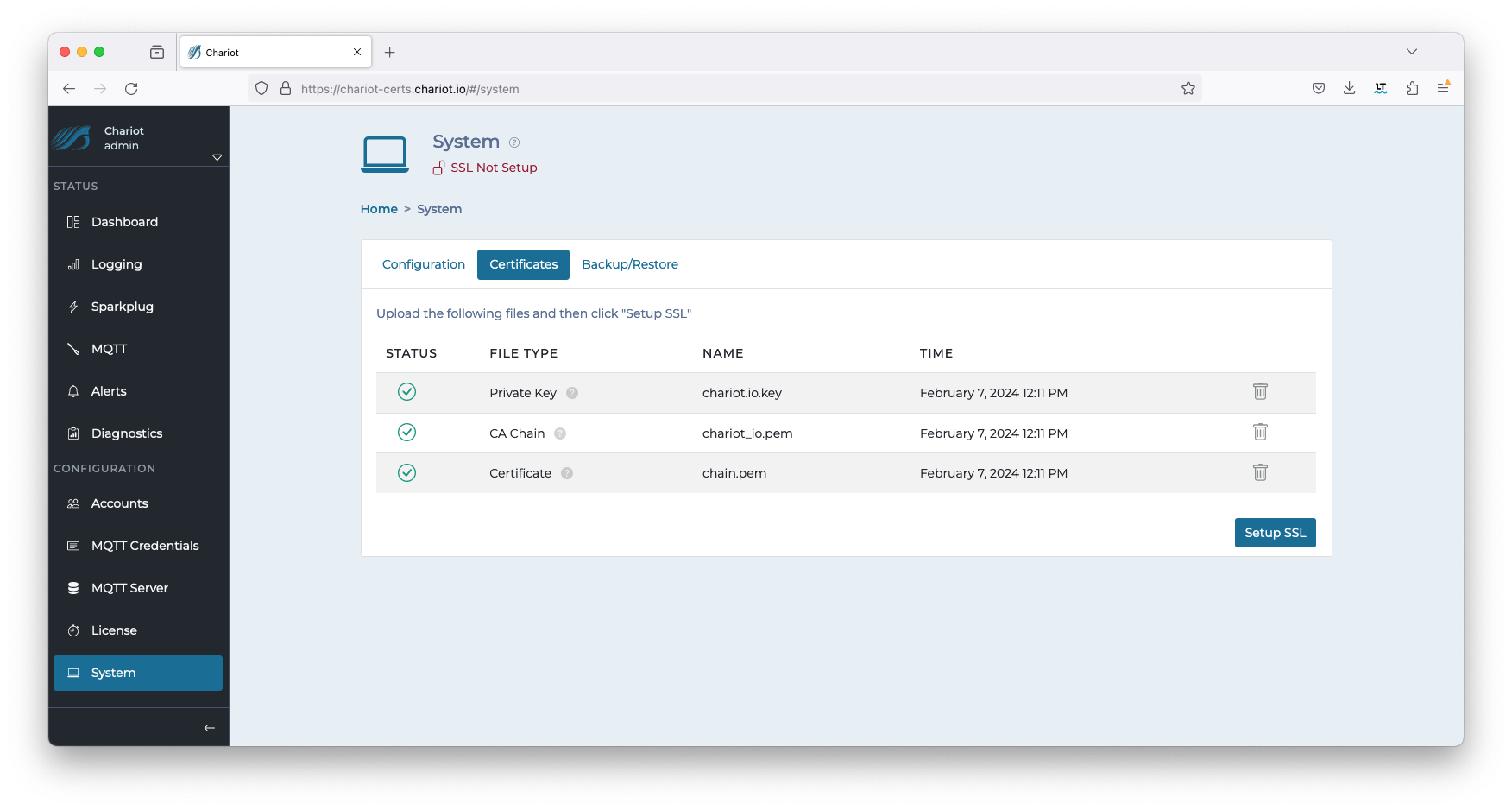Select the Chariot browser tab
The image size is (1512, 810).
[x=275, y=53]
